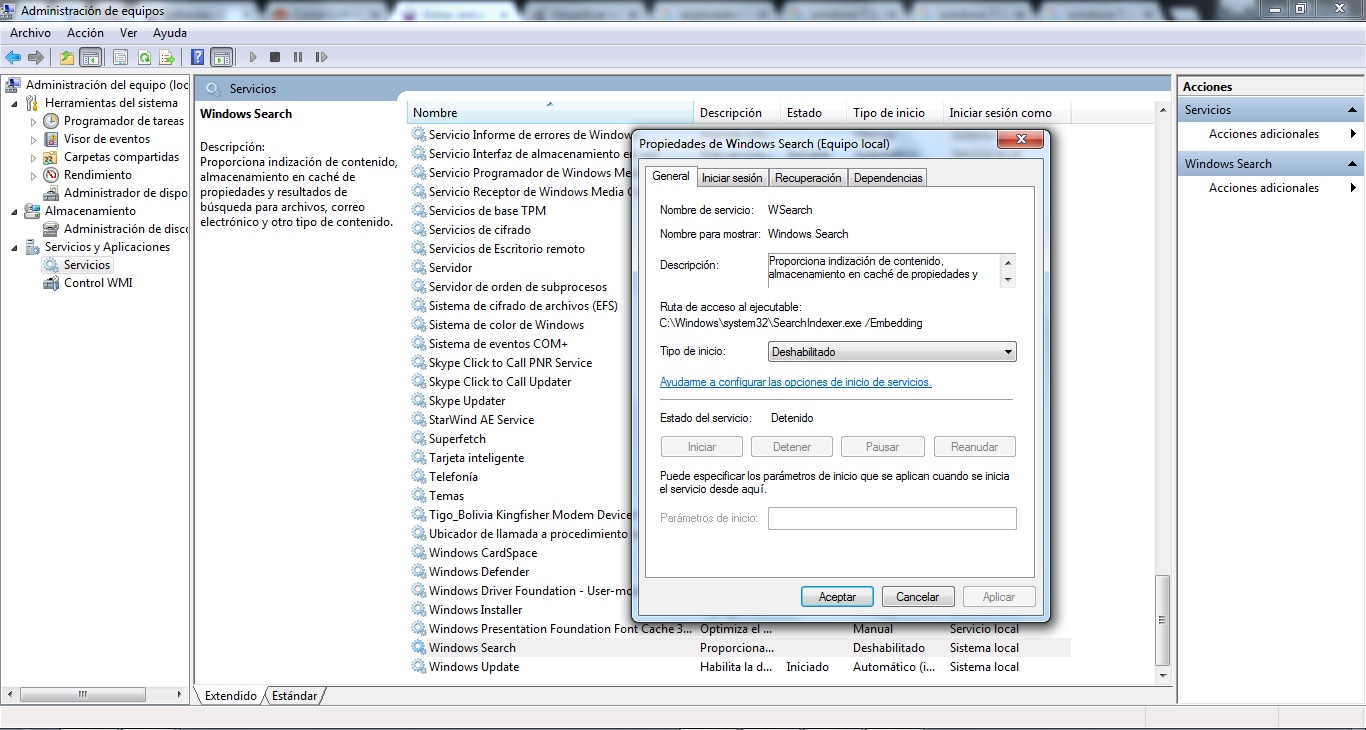This screenshot has width=1366, height=730.
Task: Switch to Iniciar sesión tab
Action: (x=732, y=178)
